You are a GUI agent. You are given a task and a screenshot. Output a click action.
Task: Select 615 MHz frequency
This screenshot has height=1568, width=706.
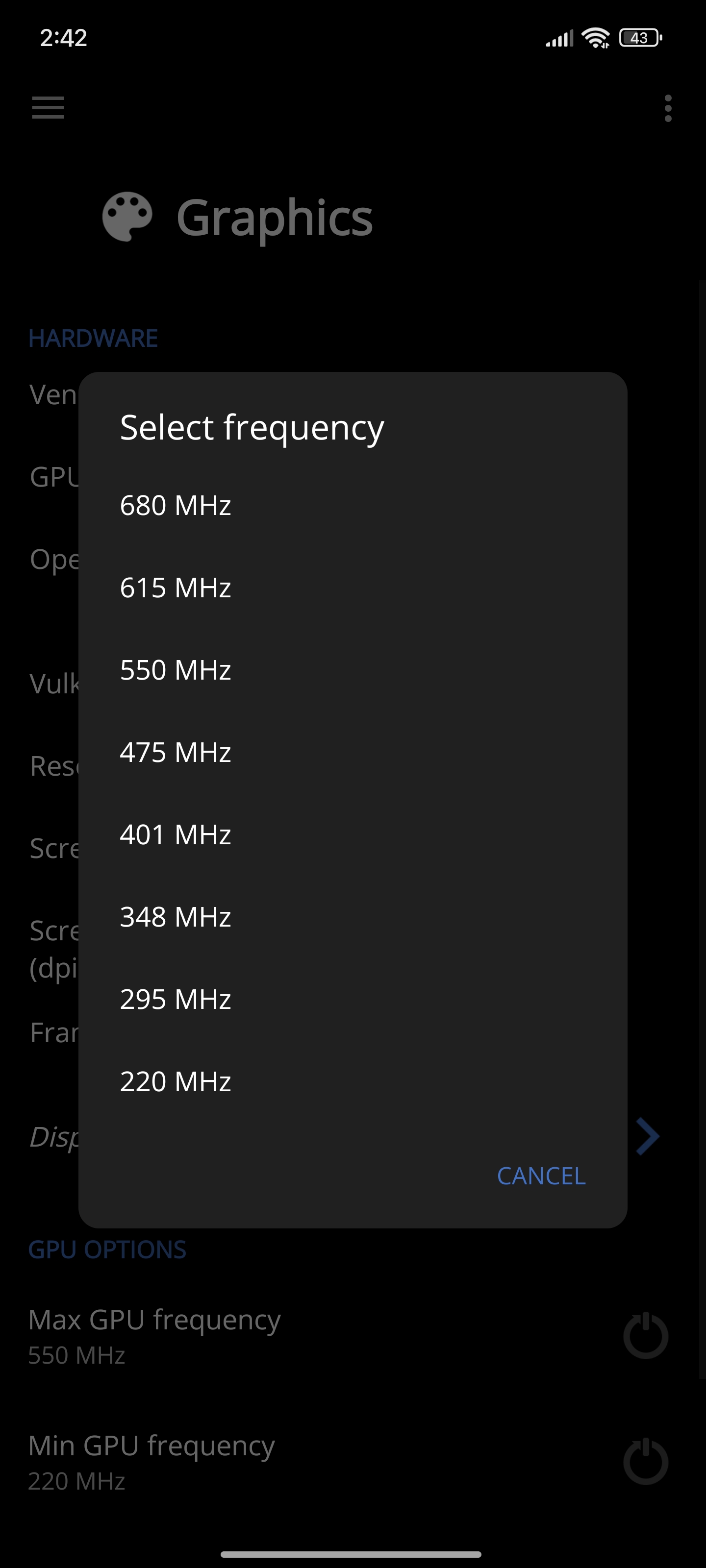click(x=353, y=588)
